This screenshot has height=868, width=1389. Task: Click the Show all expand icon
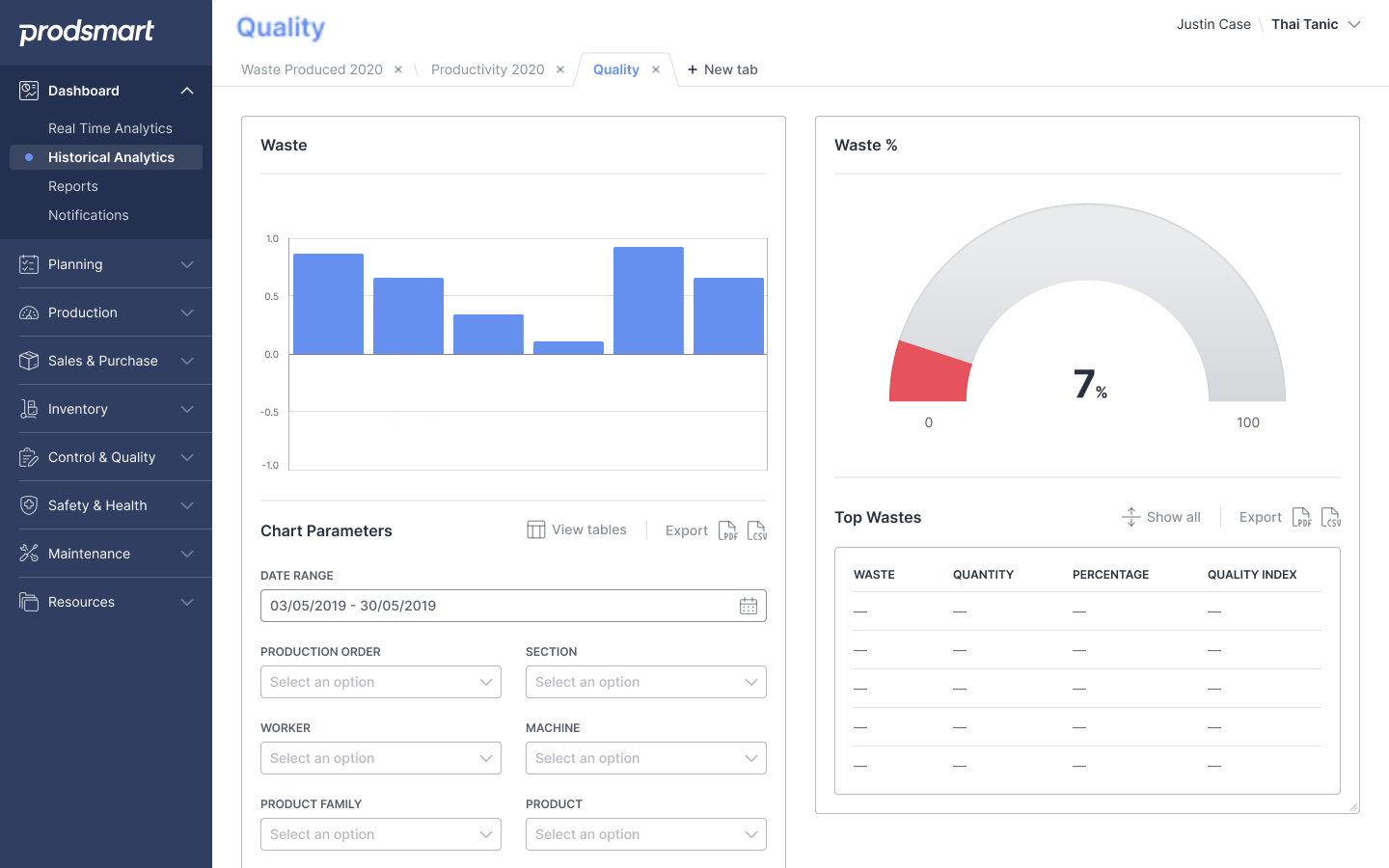(1131, 517)
